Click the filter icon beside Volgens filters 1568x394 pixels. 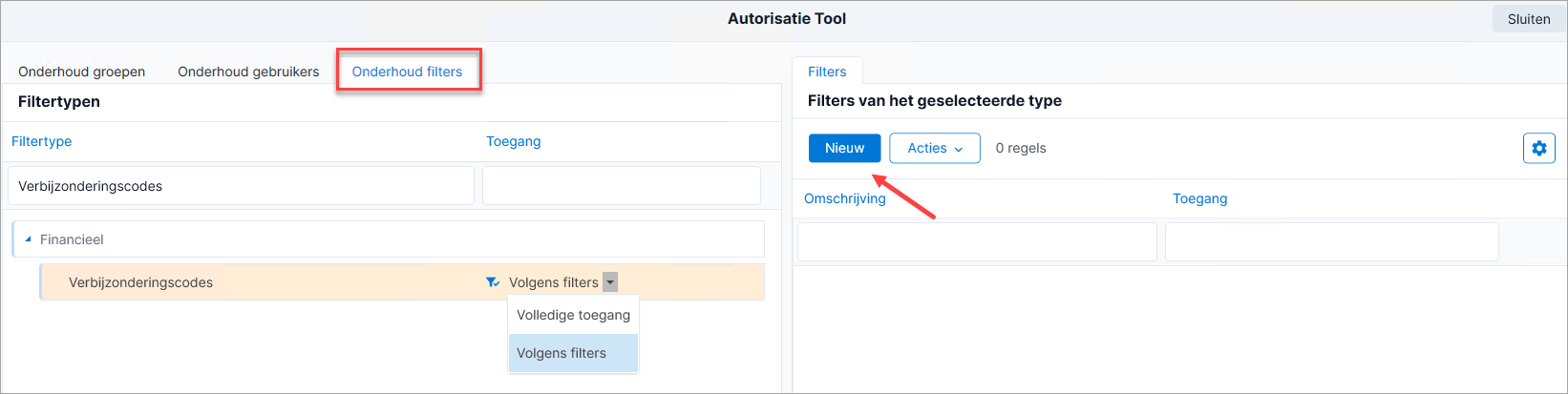pos(493,282)
